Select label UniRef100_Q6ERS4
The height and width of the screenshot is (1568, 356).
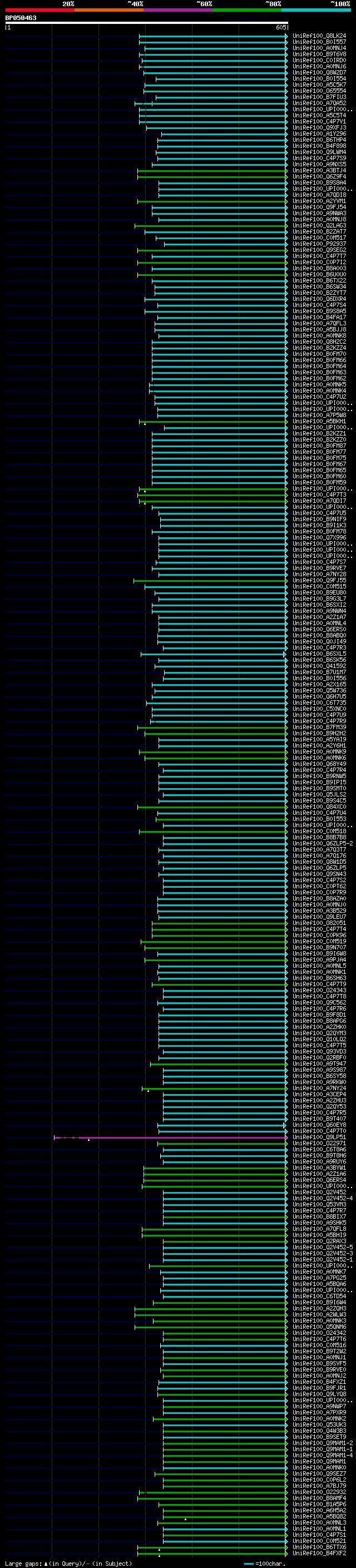(x=319, y=1180)
